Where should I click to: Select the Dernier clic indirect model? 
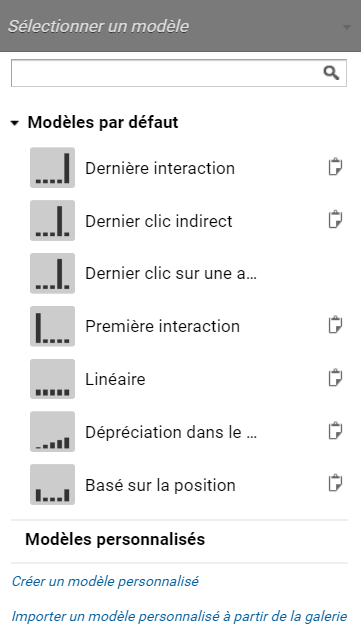(159, 221)
